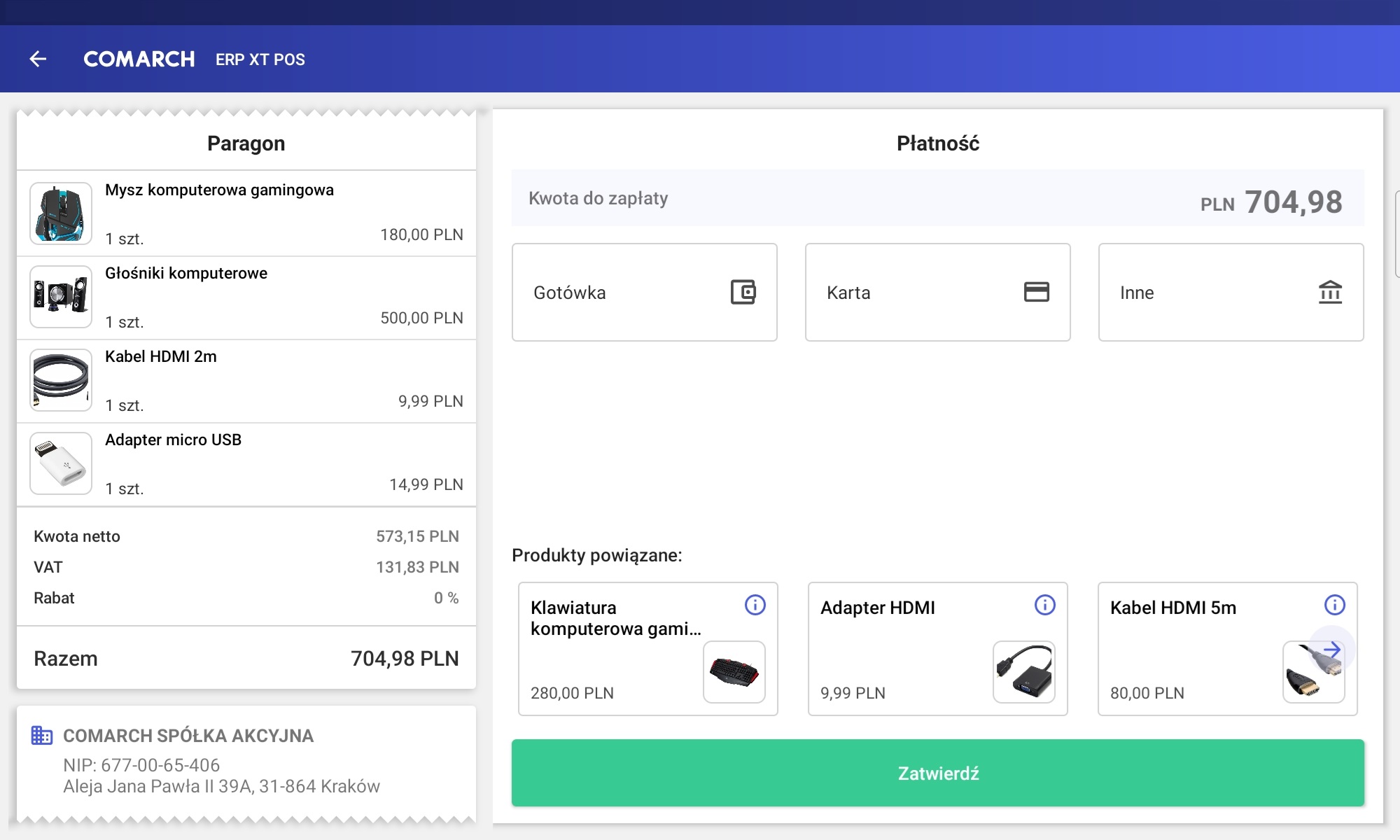Viewport: 1400px width, 840px height.
Task: Show info for Kabel HDMI 5m
Action: (x=1334, y=605)
